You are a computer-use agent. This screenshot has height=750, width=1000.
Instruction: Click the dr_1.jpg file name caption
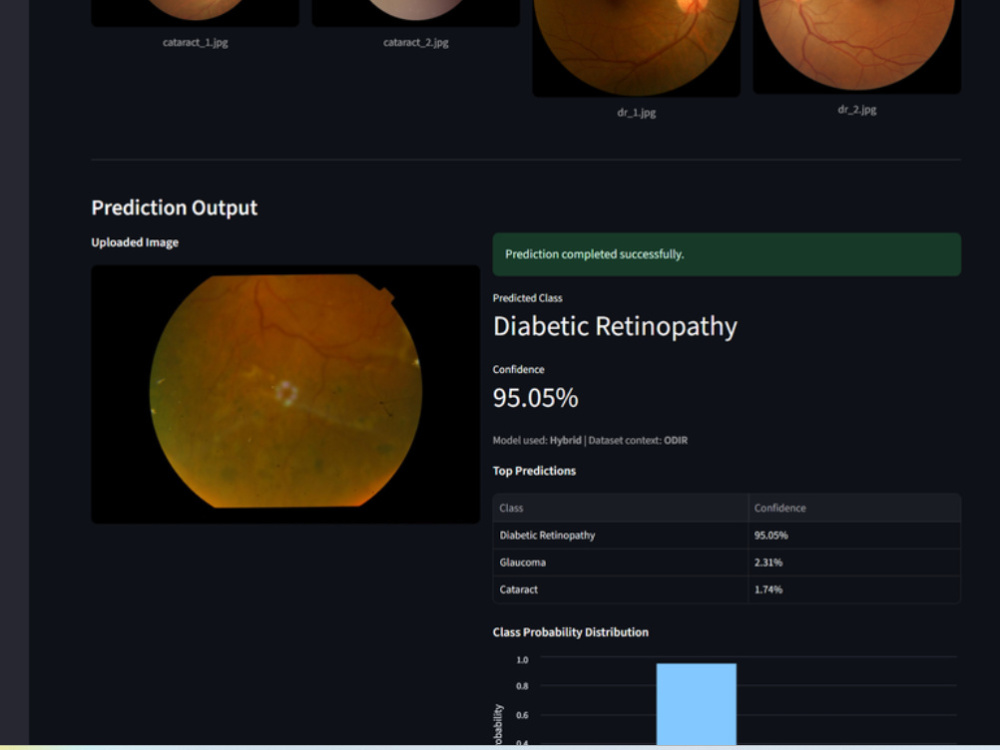pyautogui.click(x=636, y=113)
